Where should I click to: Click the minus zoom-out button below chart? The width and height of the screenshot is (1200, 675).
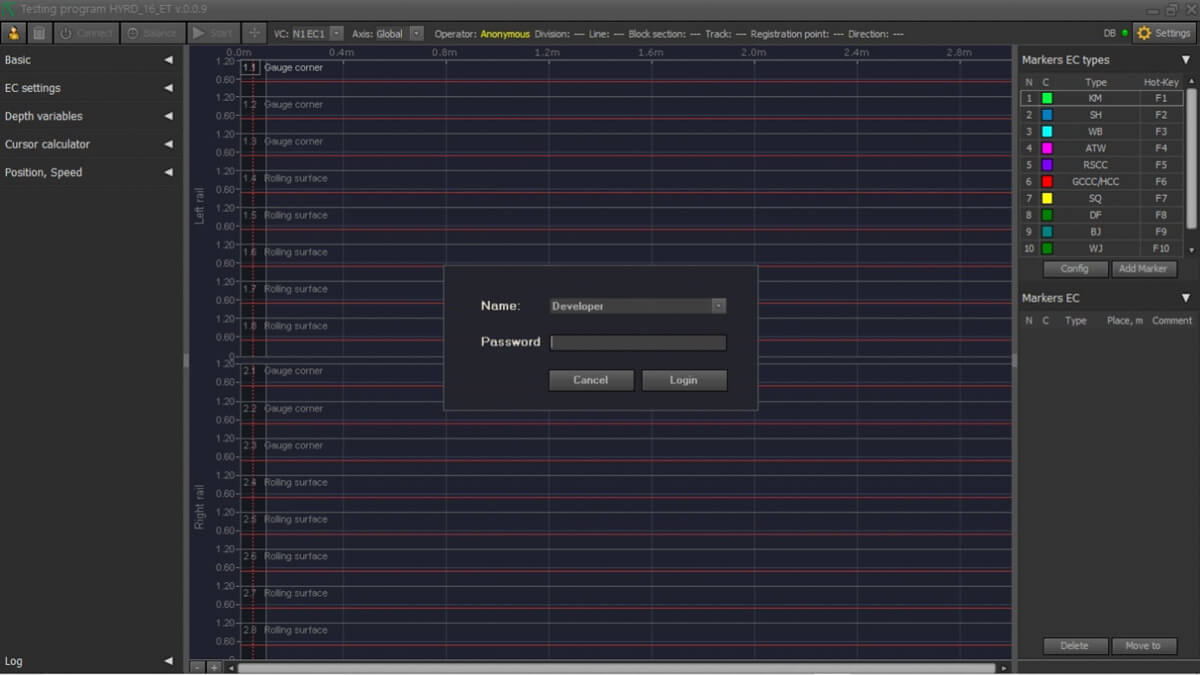pyautogui.click(x=197, y=667)
